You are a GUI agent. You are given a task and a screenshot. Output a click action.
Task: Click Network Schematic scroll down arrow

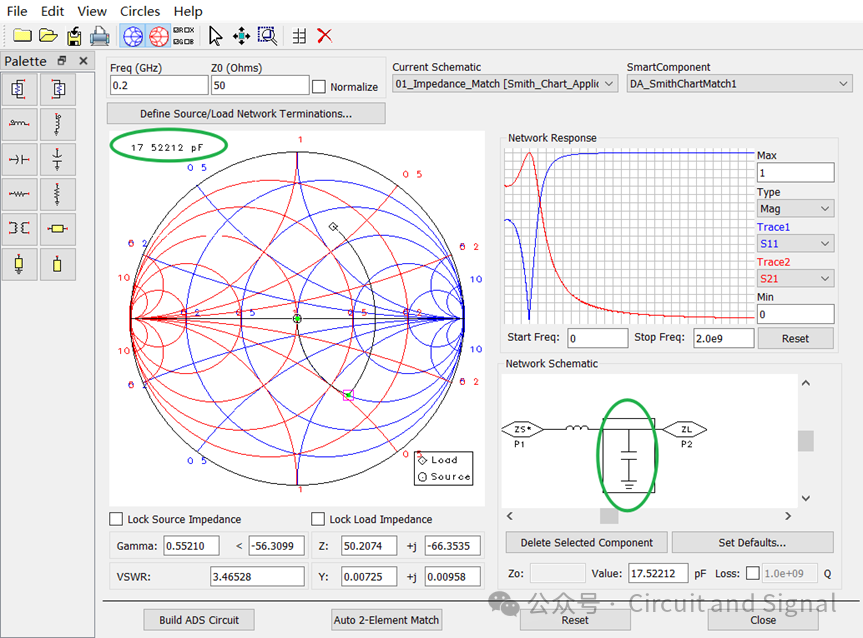coord(806,498)
